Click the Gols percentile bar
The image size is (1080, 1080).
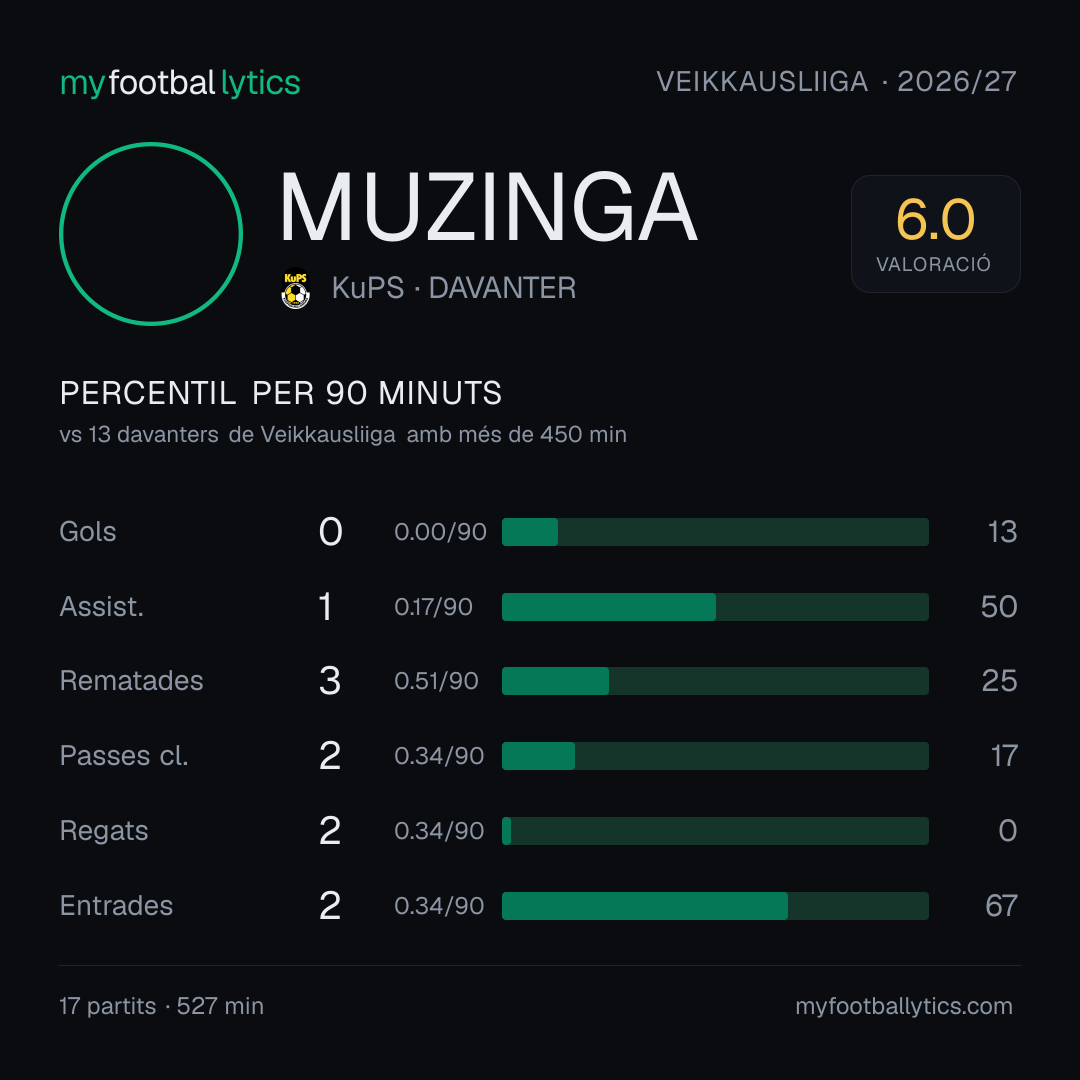(x=715, y=532)
